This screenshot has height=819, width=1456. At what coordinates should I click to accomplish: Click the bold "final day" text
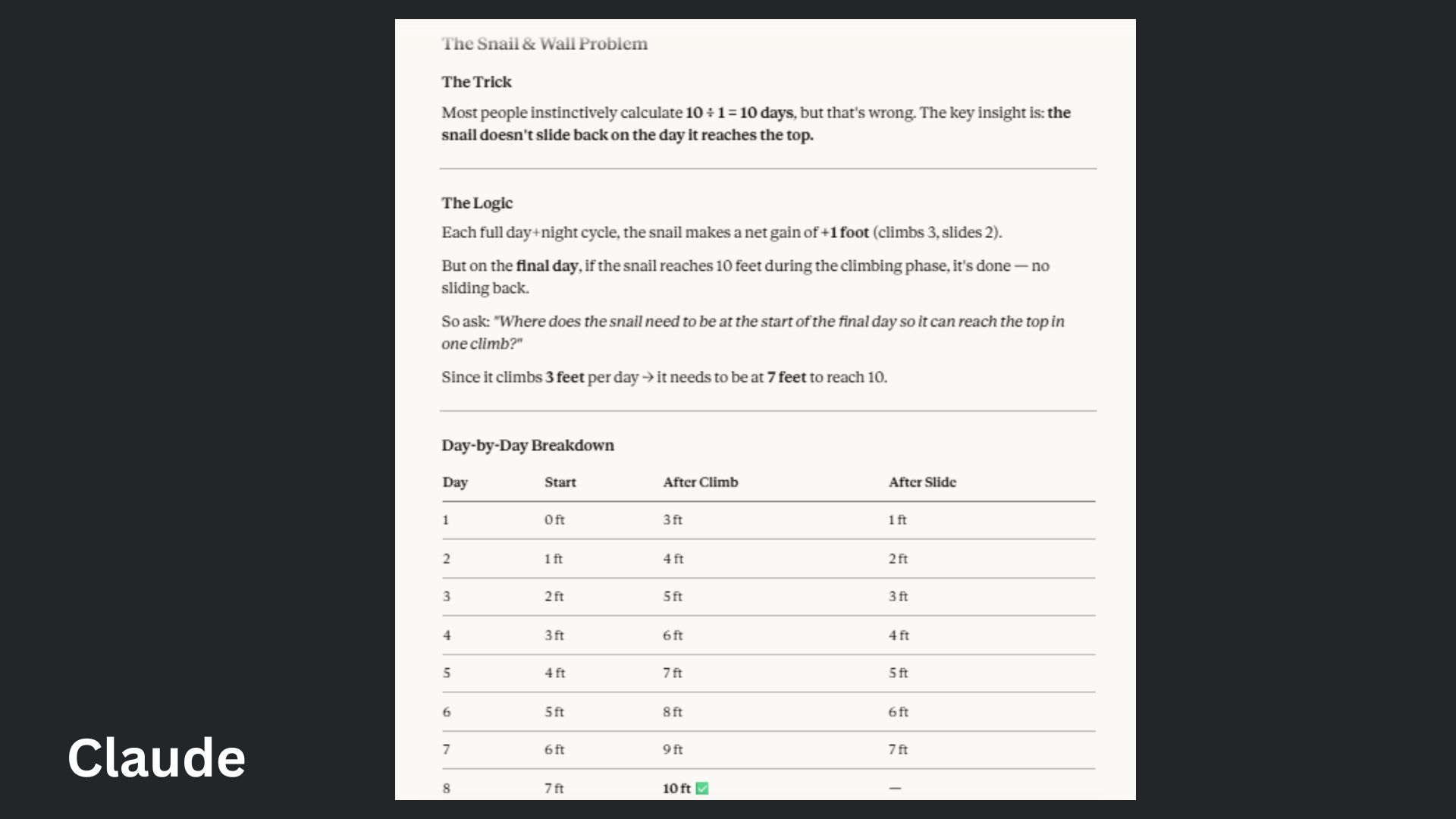(547, 266)
